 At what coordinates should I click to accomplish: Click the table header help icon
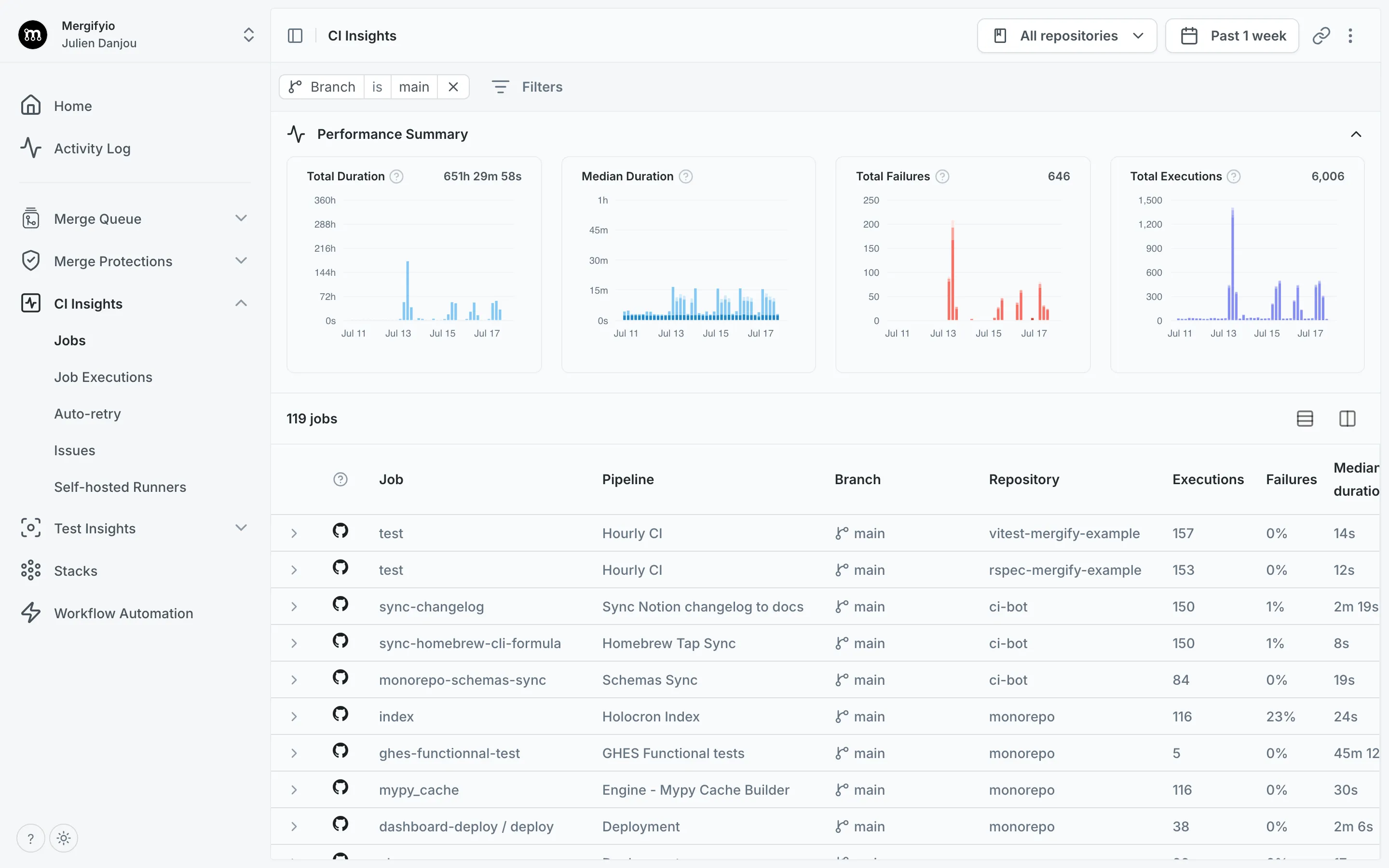pos(340,479)
